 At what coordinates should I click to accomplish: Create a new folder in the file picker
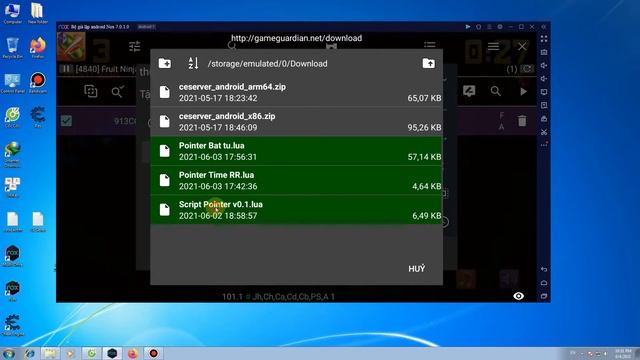point(165,63)
